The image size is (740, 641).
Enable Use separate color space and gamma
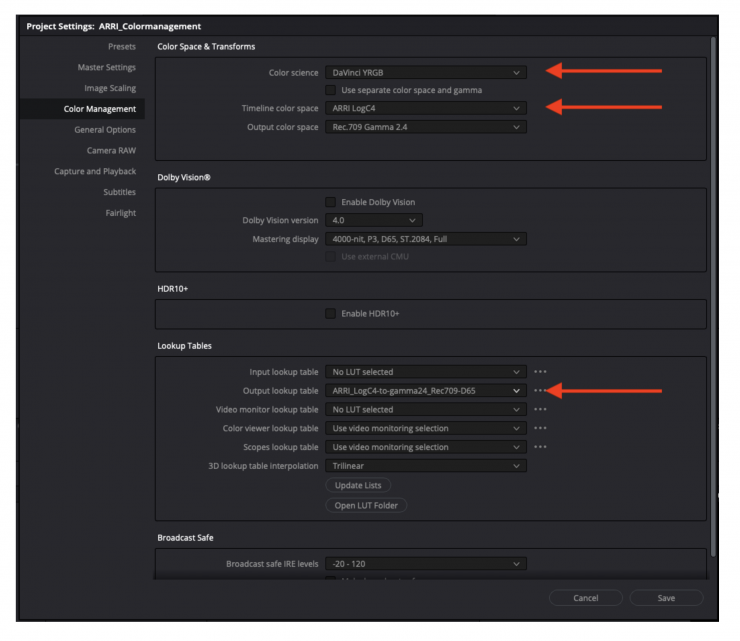331,90
